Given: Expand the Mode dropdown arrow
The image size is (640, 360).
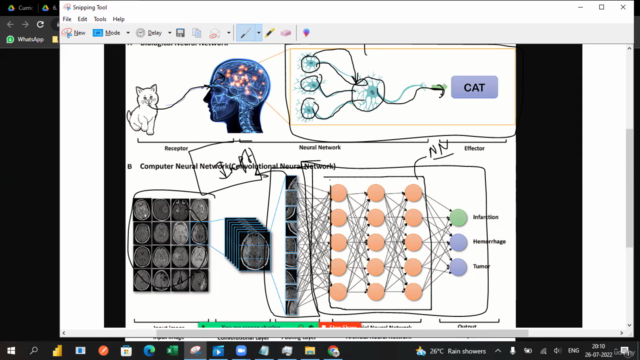Looking at the screenshot, I should (128, 33).
